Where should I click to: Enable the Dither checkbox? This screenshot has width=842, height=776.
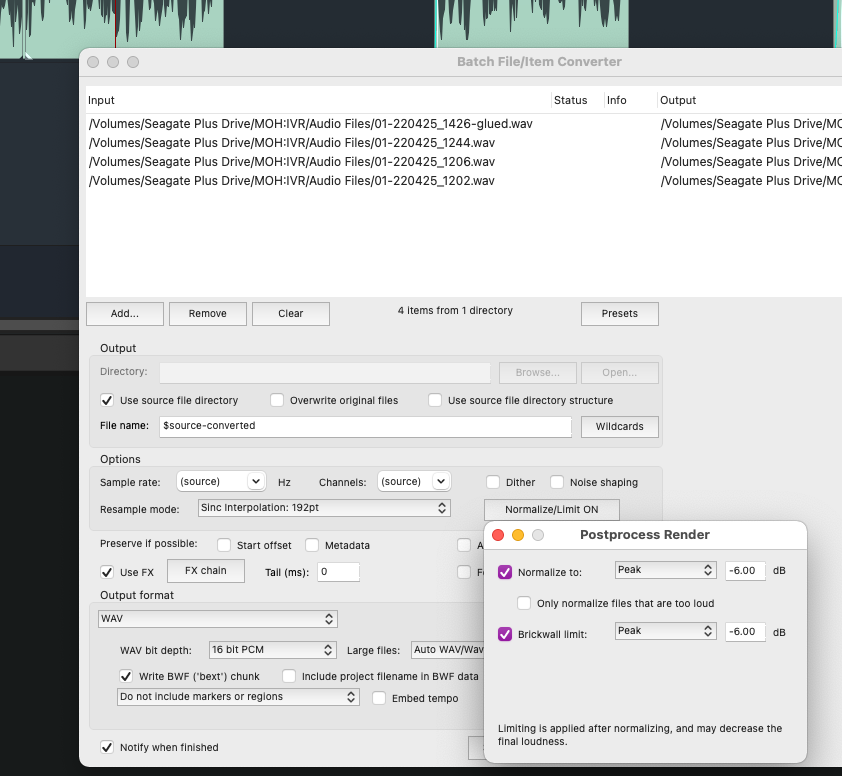[493, 482]
